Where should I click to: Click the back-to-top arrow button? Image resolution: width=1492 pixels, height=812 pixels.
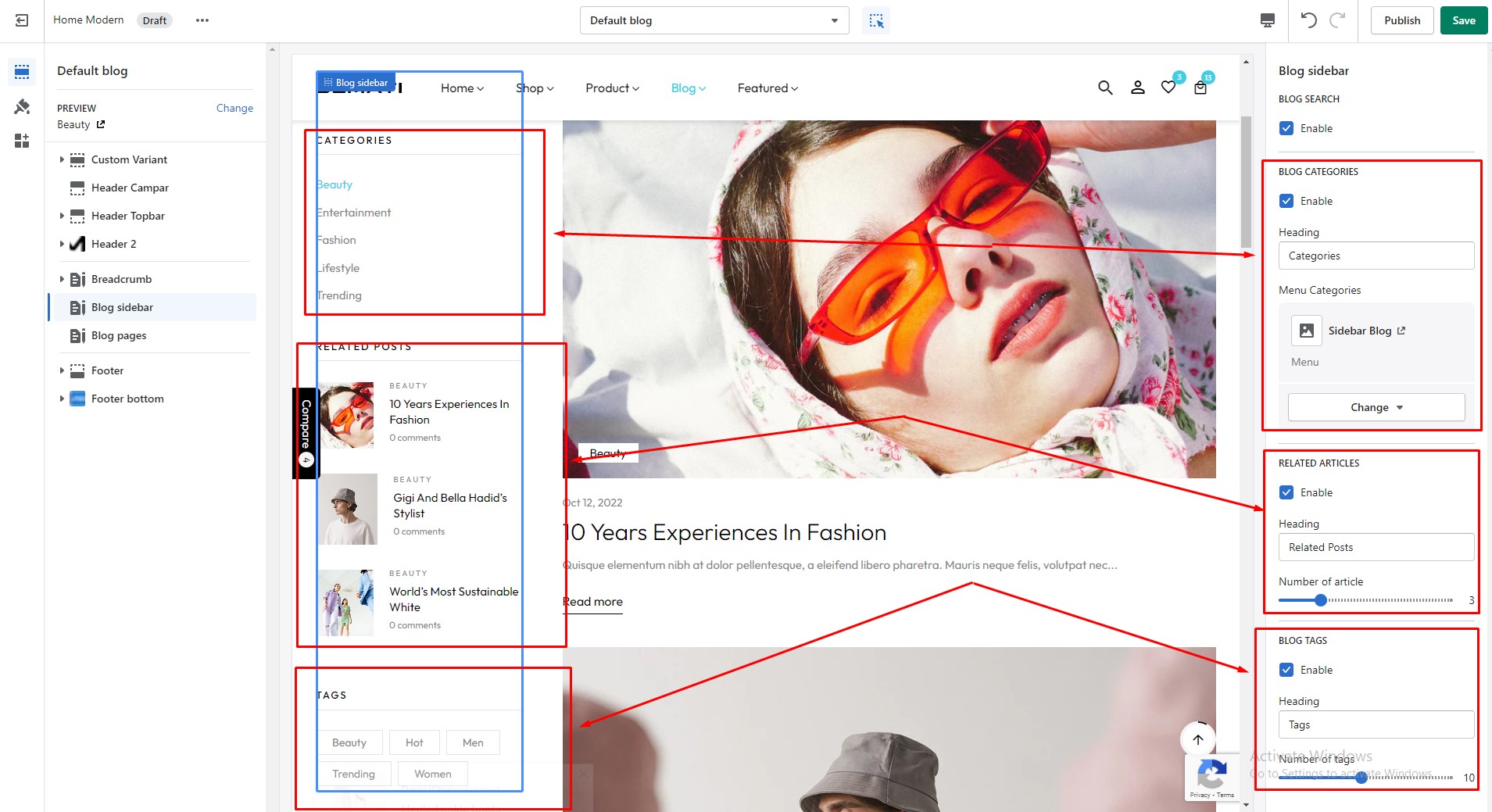point(1198,739)
